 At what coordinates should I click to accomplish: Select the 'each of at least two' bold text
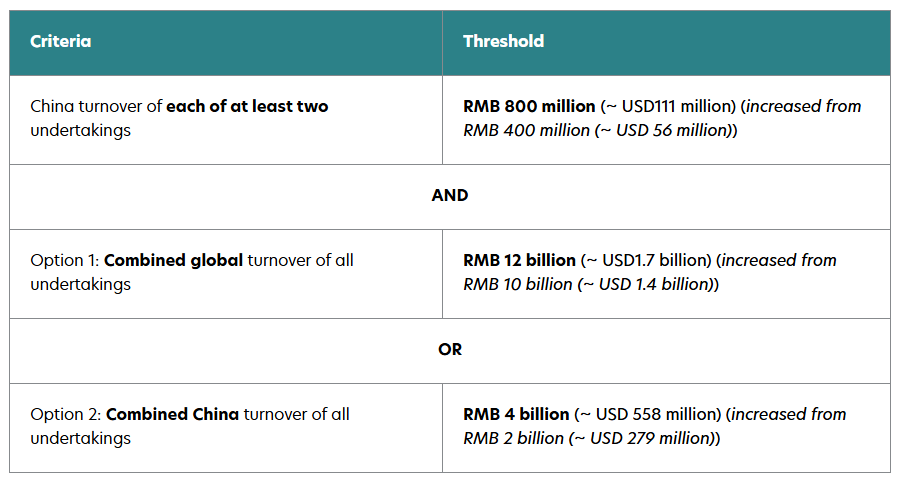coord(247,106)
